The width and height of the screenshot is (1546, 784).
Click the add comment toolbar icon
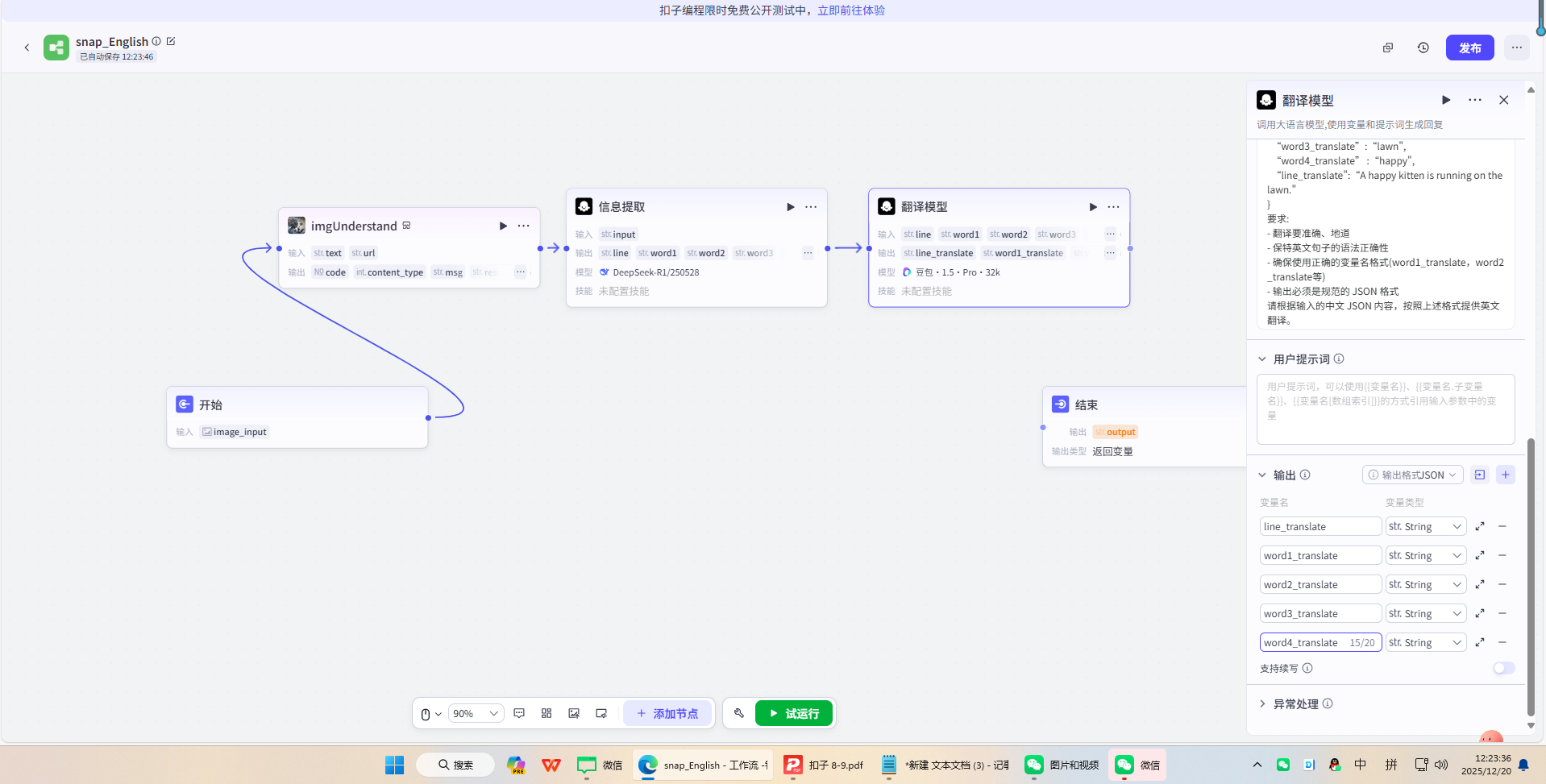[519, 713]
